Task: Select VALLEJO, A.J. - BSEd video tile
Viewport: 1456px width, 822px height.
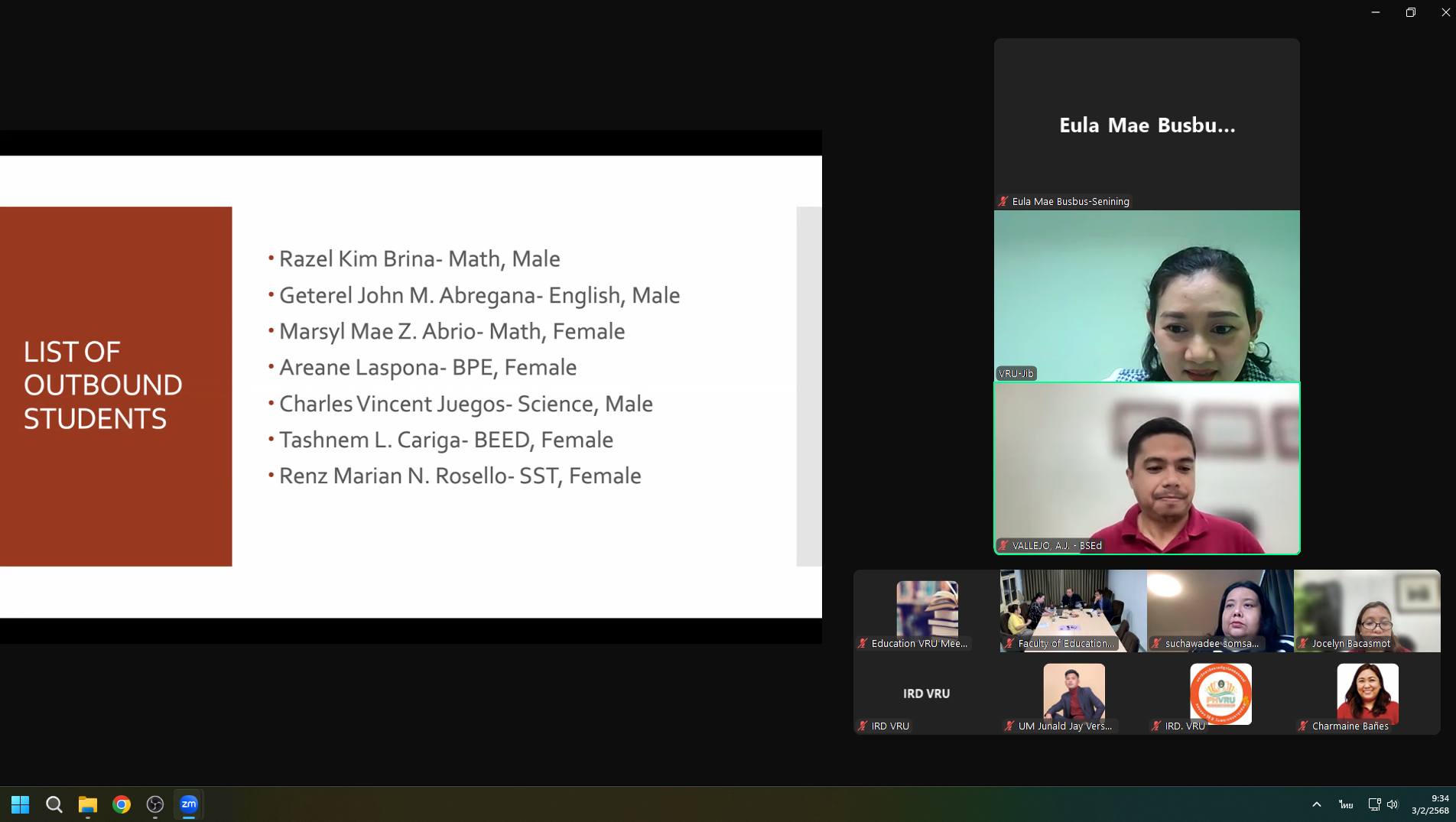Action: click(x=1146, y=468)
